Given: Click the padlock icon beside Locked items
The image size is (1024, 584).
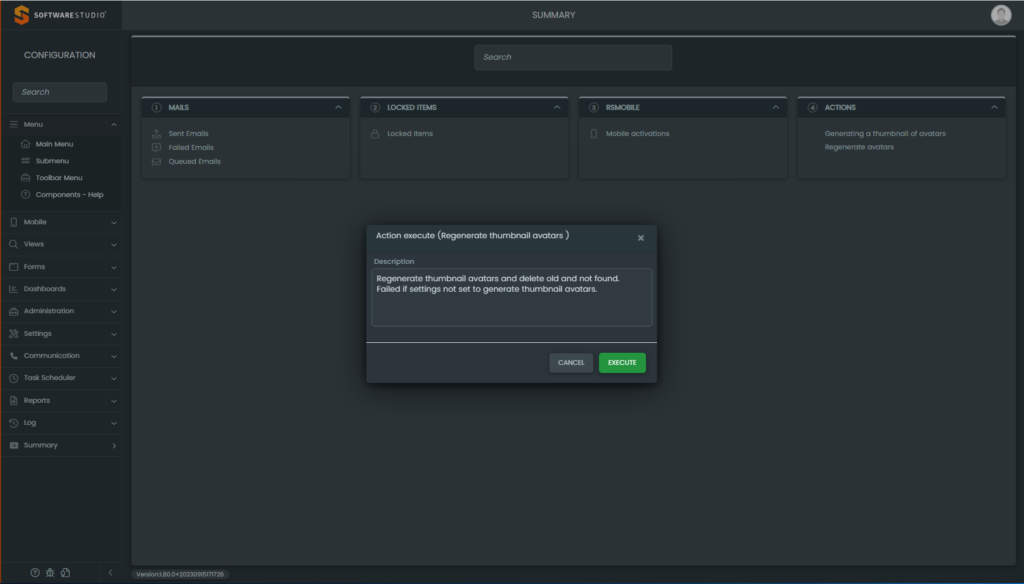Looking at the screenshot, I should 375,133.
